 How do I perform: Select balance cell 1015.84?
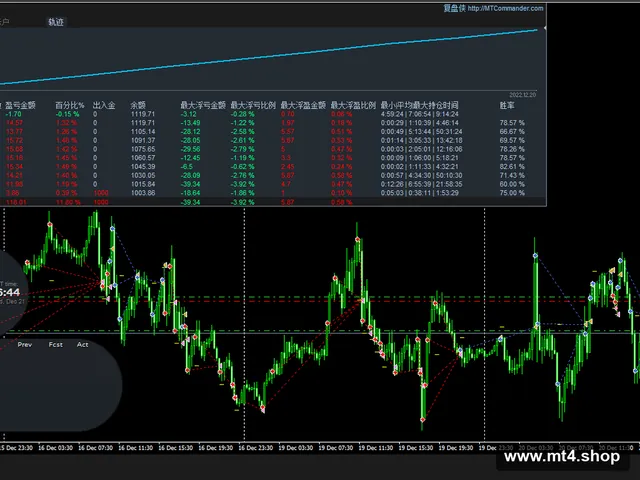(x=143, y=184)
